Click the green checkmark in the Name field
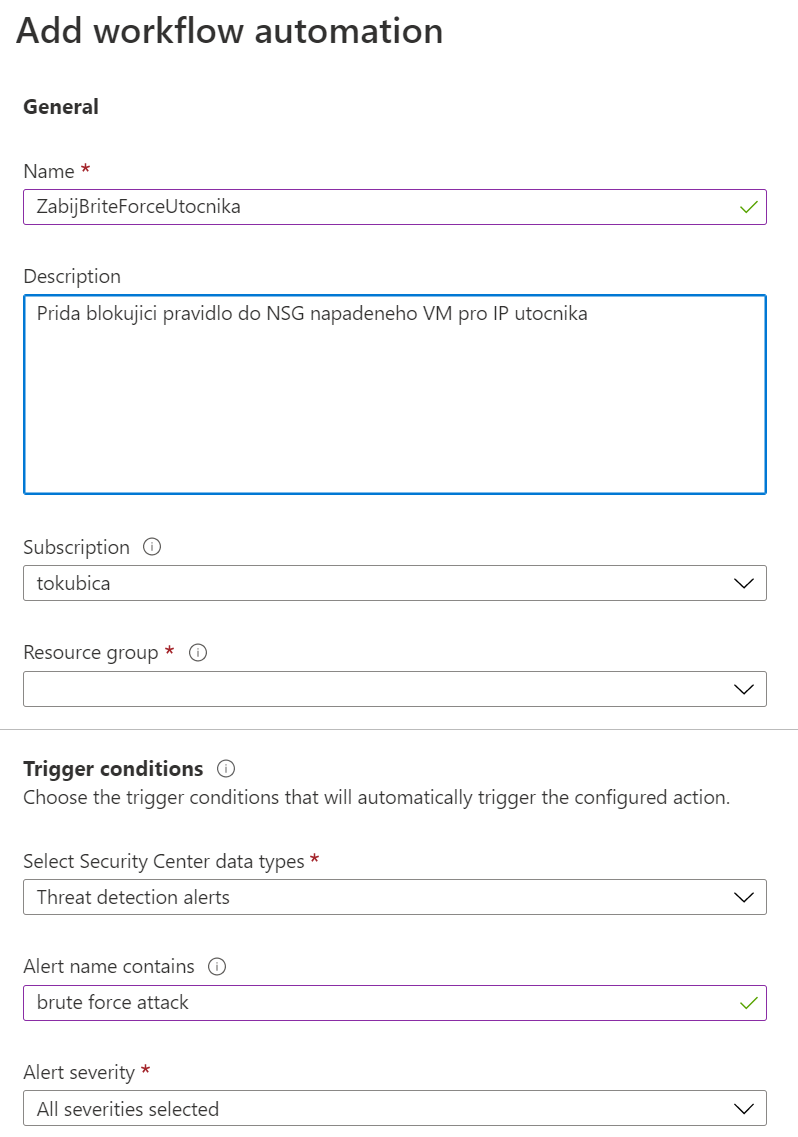Screen dimensions: 798x1137 click(747, 207)
